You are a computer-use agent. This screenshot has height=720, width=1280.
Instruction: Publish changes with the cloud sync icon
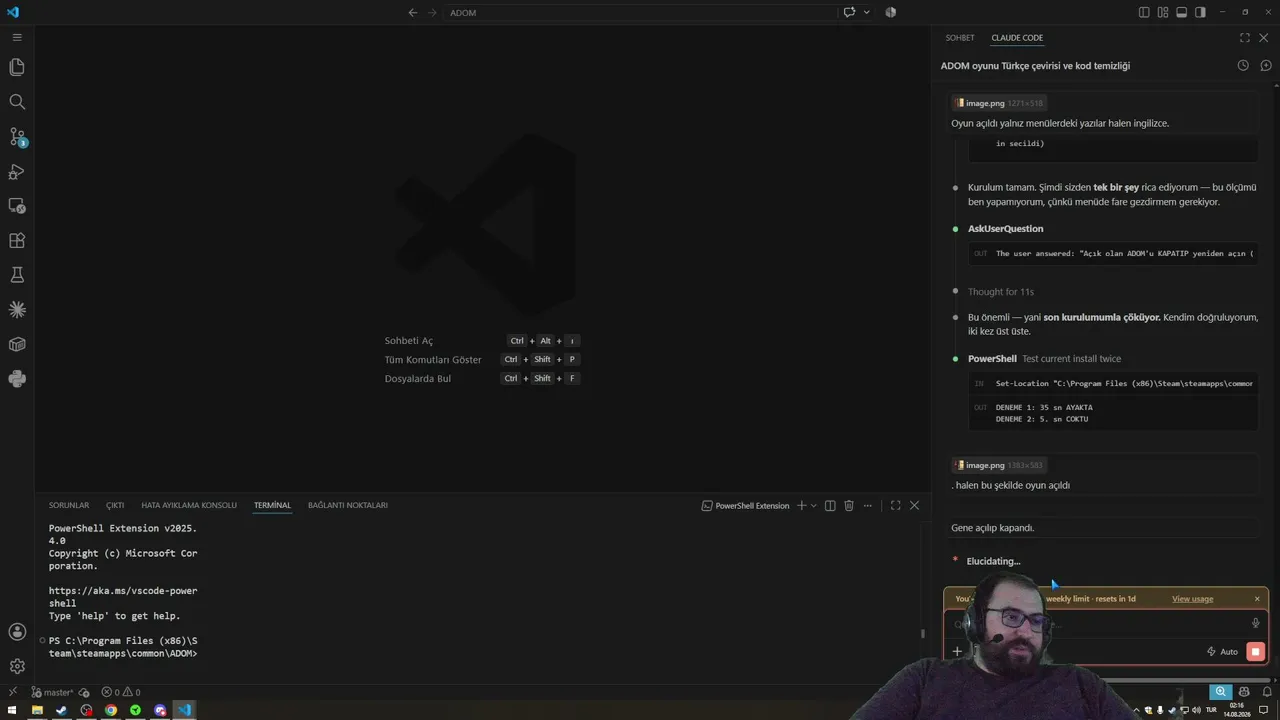click(84, 692)
